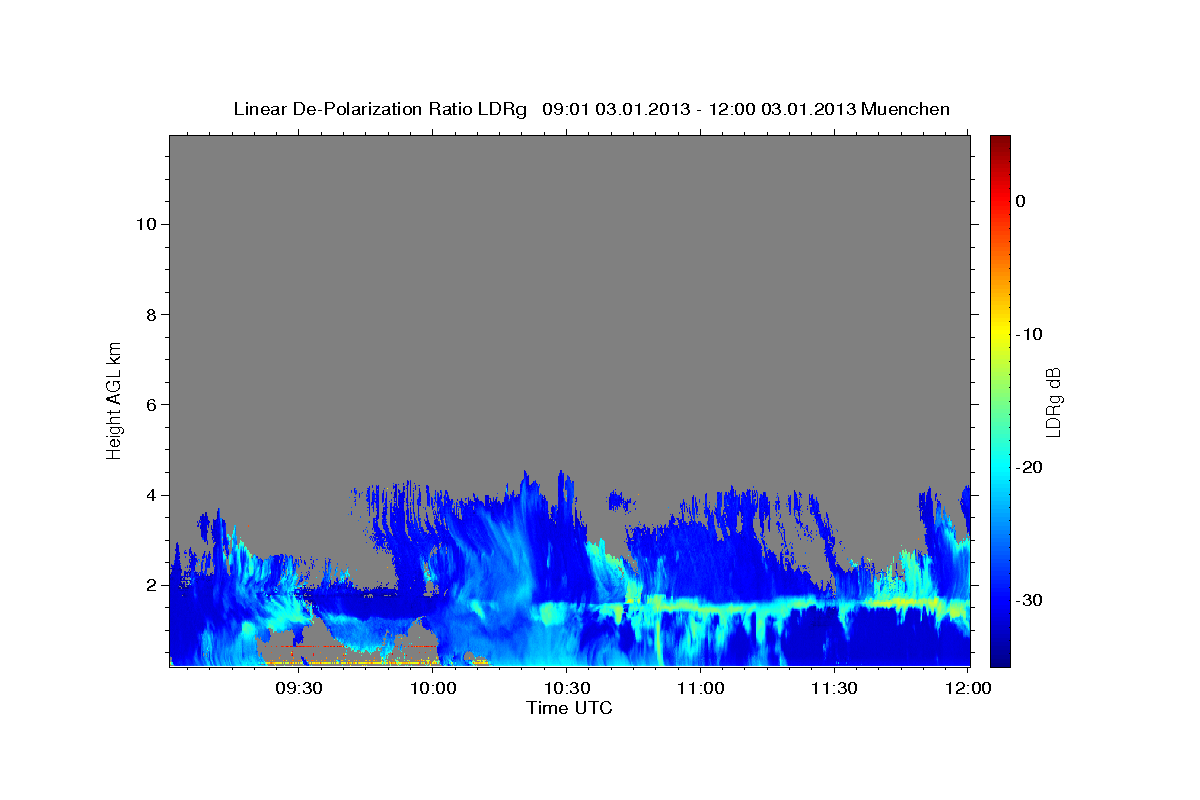Click the 12:00 time tick label
The image size is (1200, 800).
click(968, 688)
